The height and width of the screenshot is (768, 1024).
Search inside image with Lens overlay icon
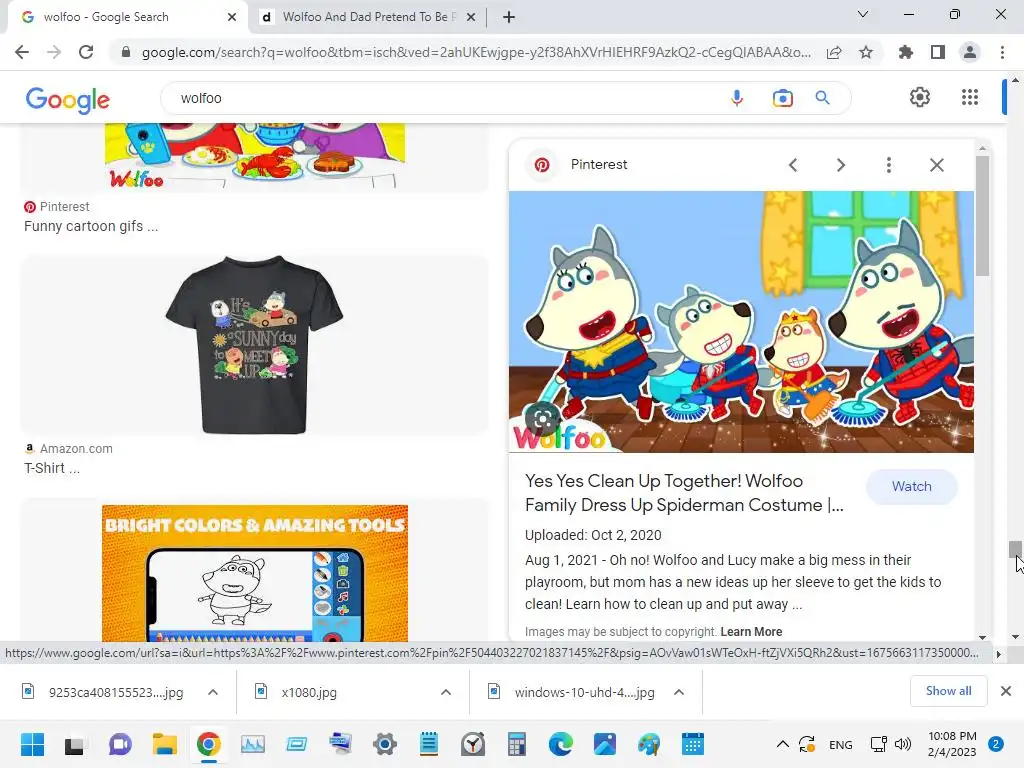pyautogui.click(x=542, y=419)
